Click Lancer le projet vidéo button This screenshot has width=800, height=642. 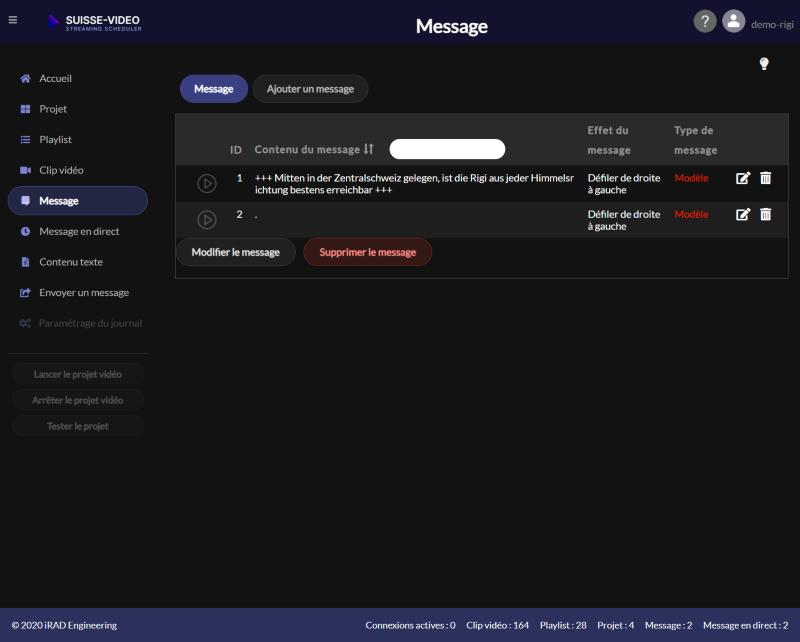(x=78, y=375)
